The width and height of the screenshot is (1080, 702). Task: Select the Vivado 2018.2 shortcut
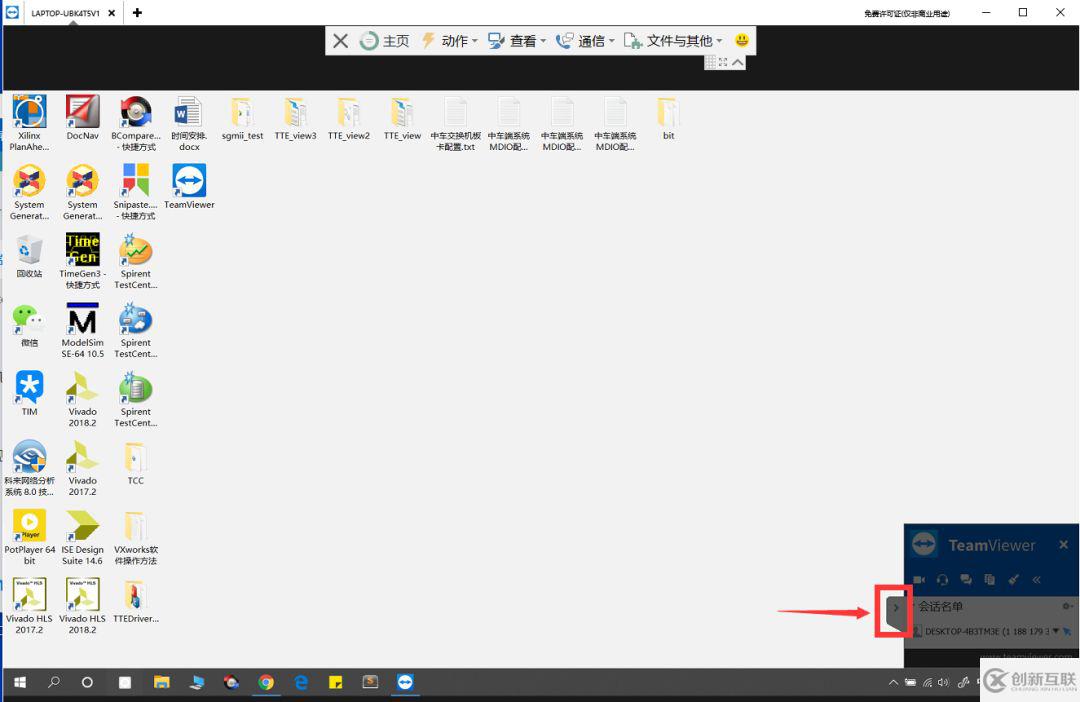pyautogui.click(x=83, y=398)
